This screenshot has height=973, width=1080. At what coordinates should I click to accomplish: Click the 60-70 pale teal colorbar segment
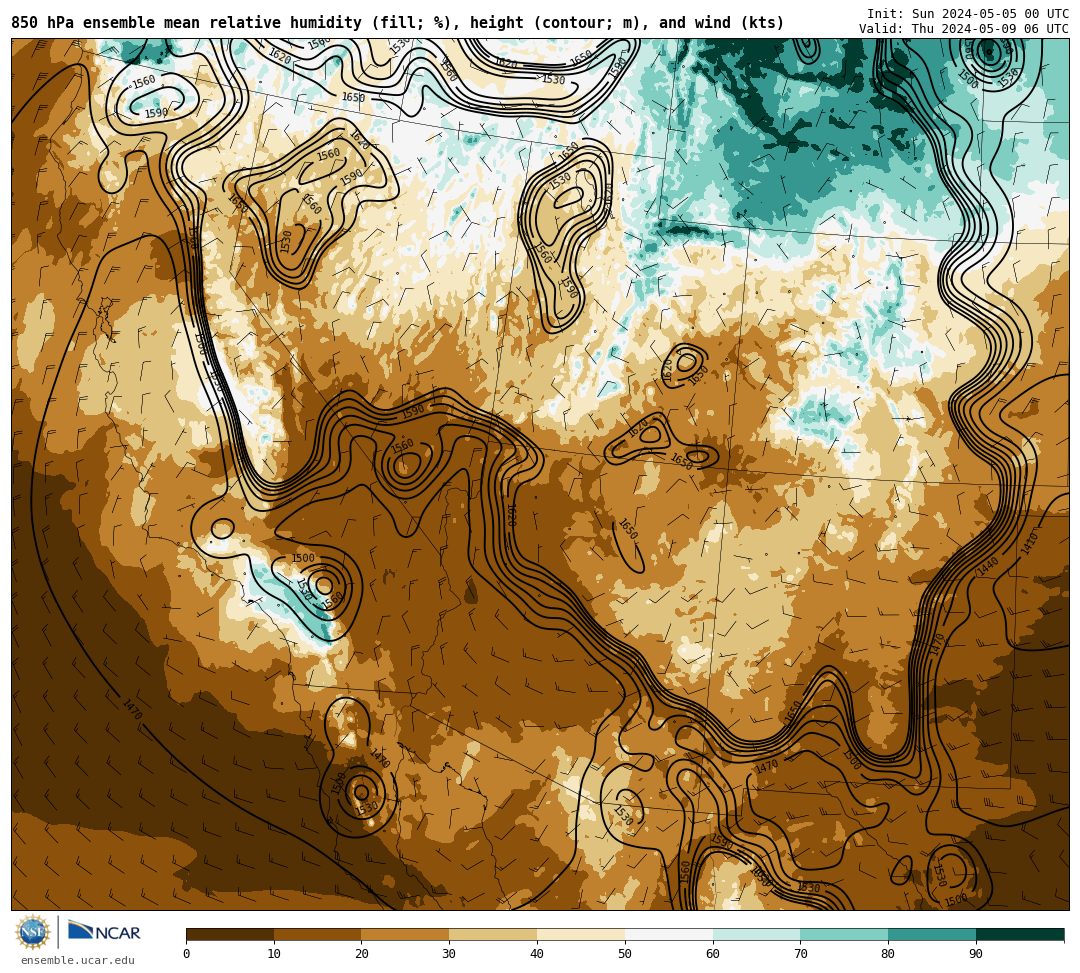756,934
